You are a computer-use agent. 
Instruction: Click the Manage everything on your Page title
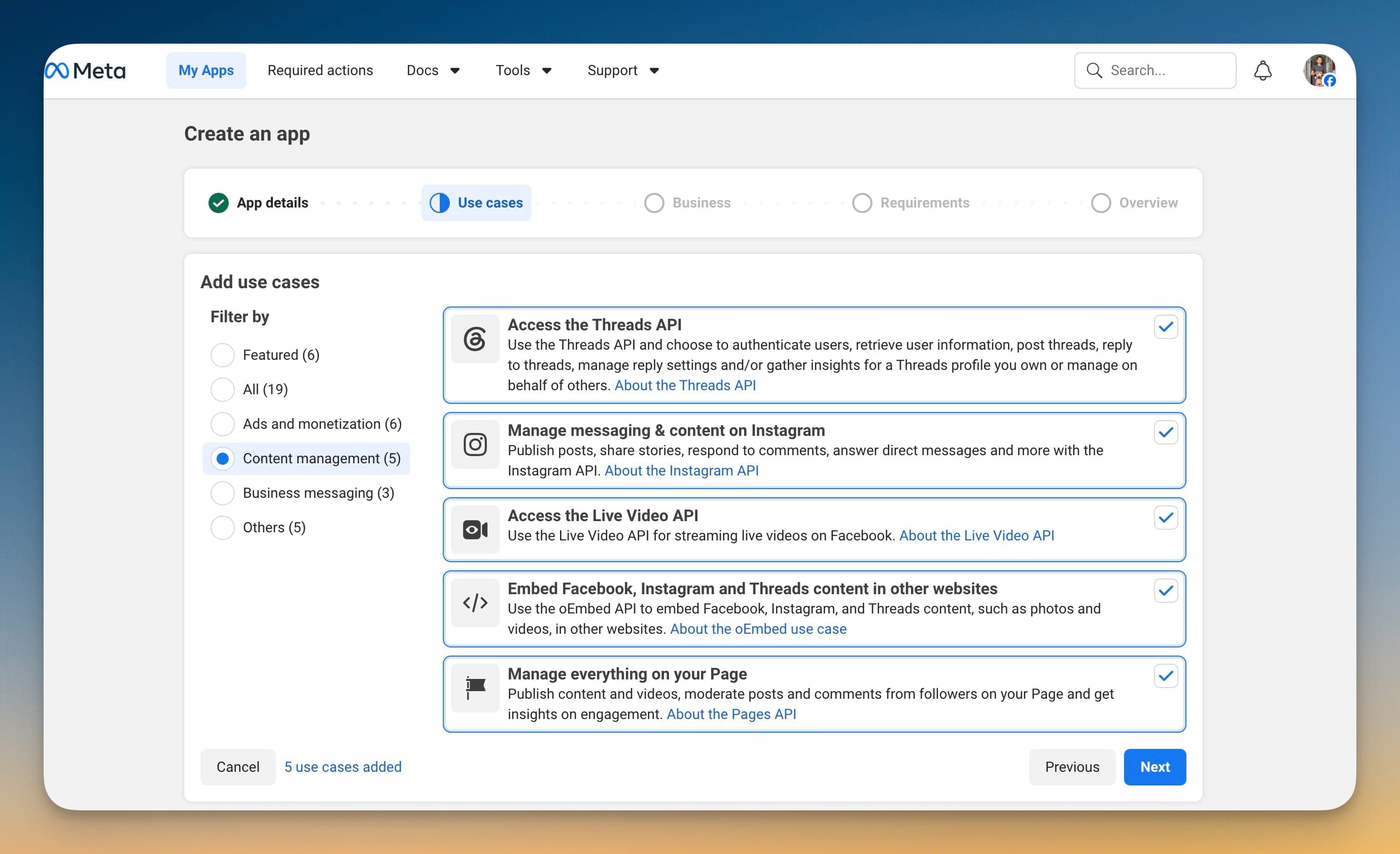coord(627,674)
